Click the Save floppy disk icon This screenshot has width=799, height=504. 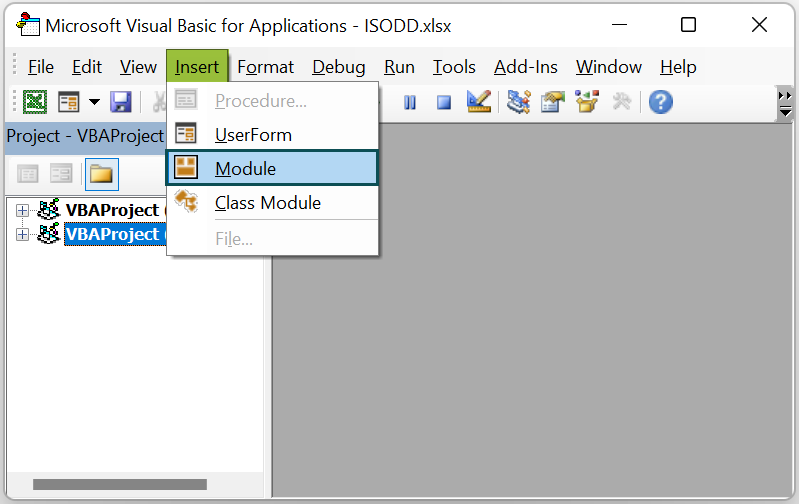click(x=121, y=102)
